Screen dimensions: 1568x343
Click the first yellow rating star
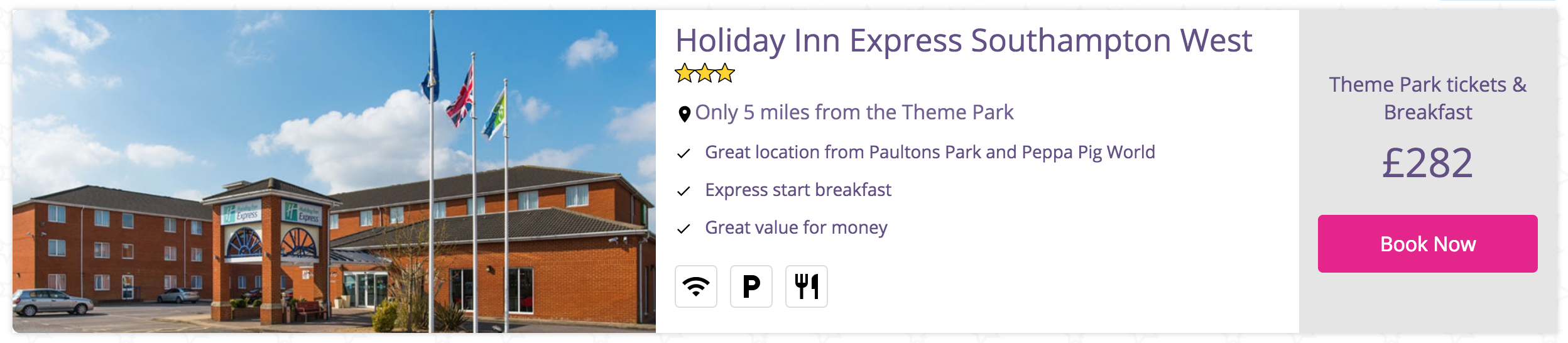click(x=685, y=73)
